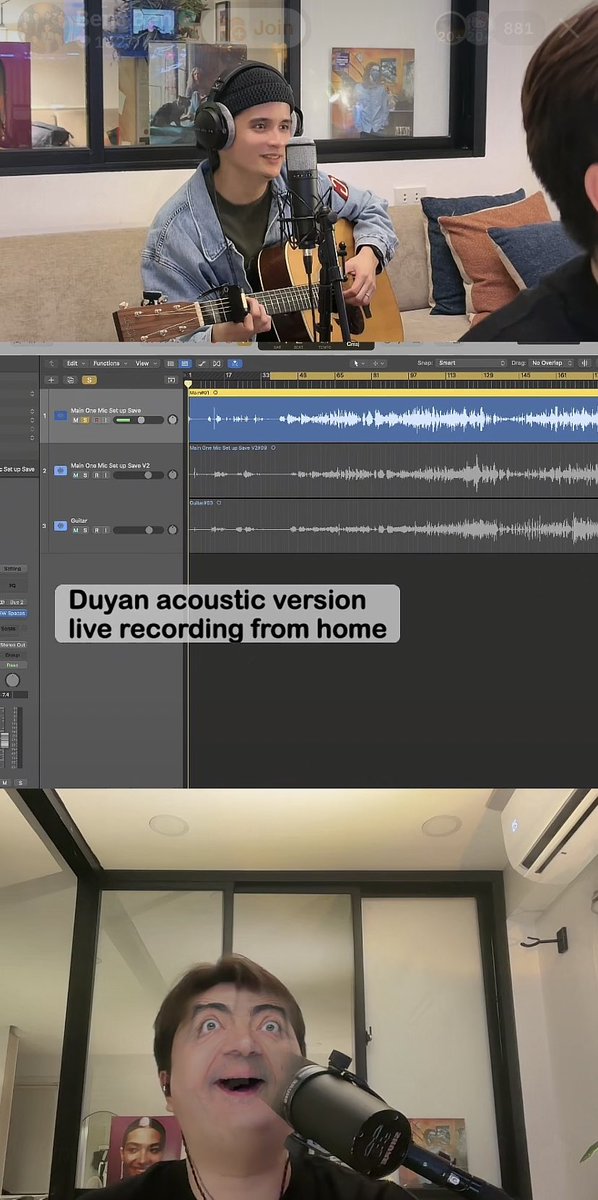Solo the Guitar track
Screen dimensions: 598x1200
(85, 530)
